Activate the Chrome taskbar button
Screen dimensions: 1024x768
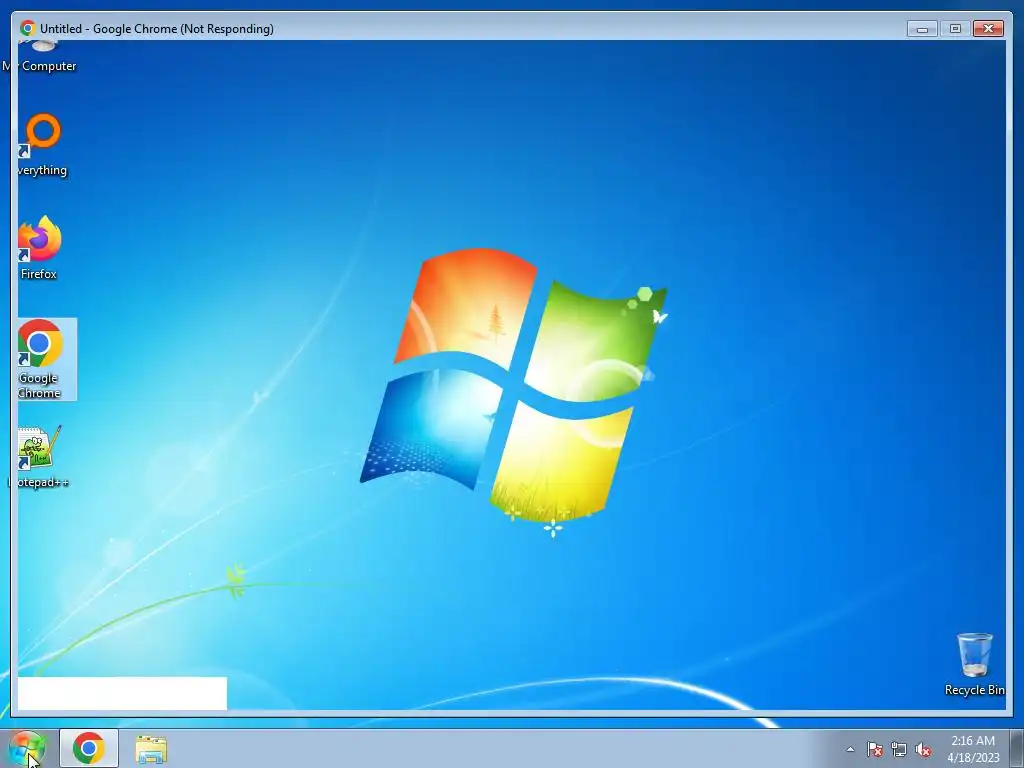(89, 748)
